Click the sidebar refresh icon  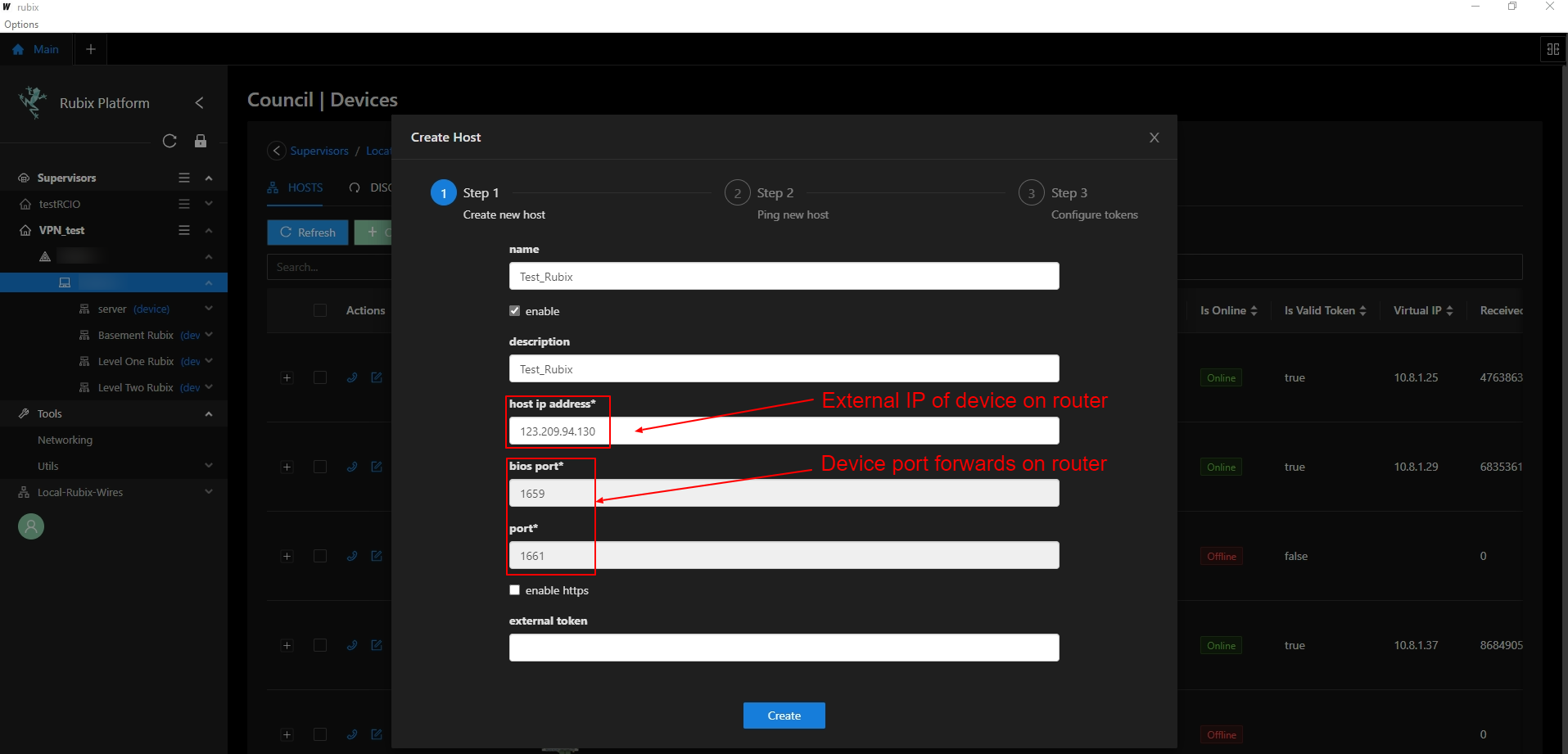pos(169,141)
